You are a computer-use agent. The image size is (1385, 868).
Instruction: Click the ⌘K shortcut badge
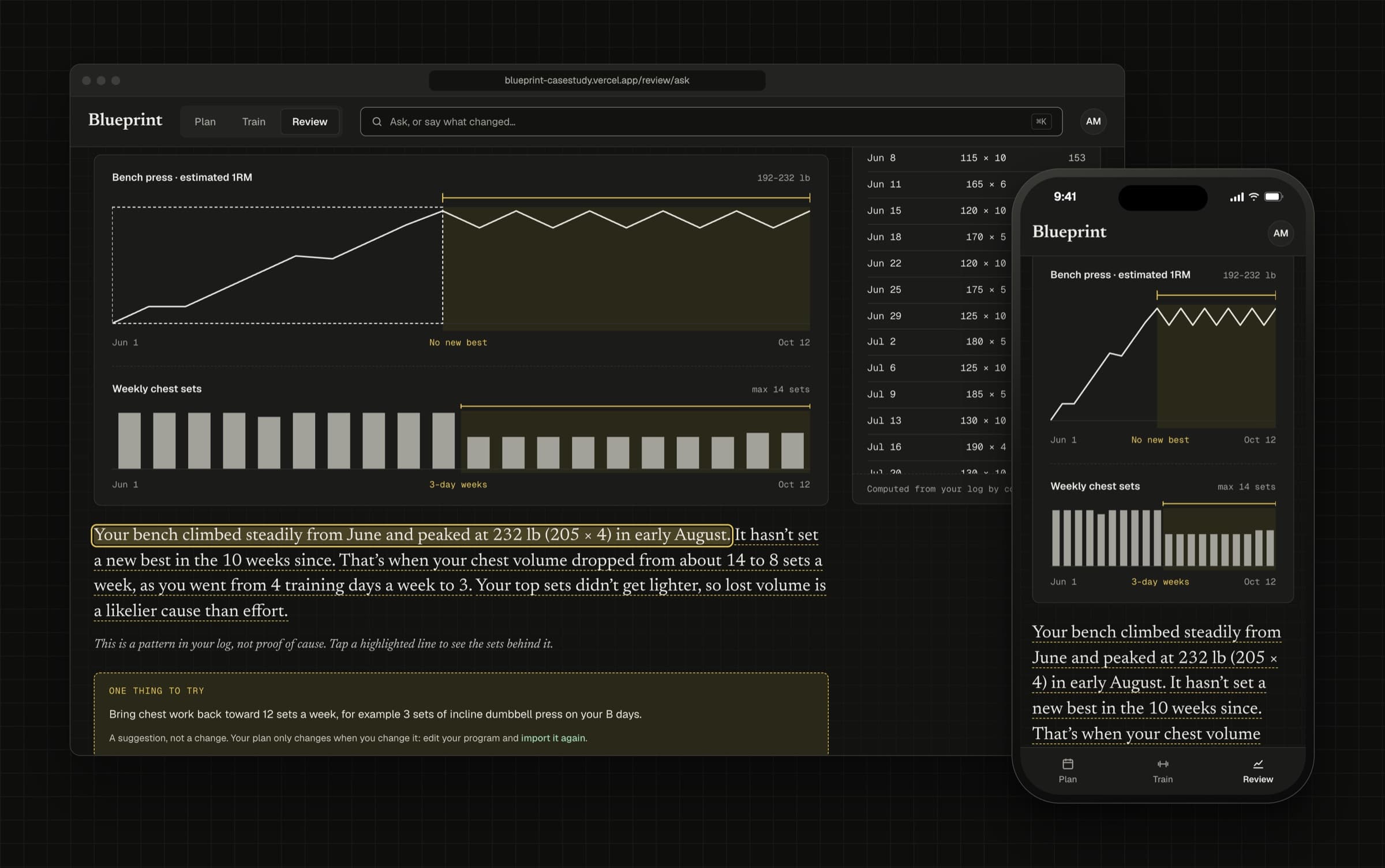pos(1041,122)
